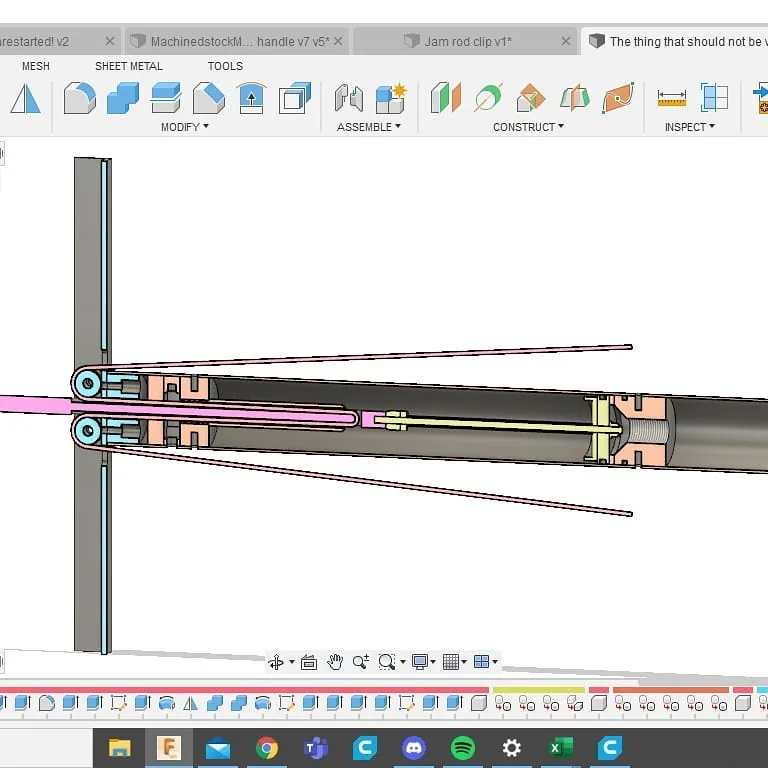Select the Press Pull tool
768x768 pixels.
(250, 98)
